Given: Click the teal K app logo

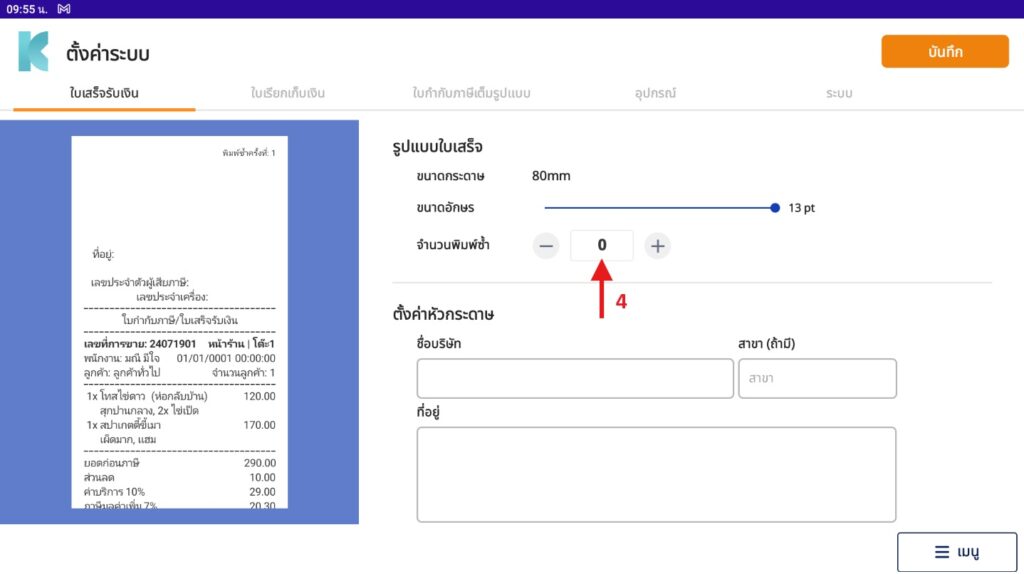Looking at the screenshot, I should pyautogui.click(x=33, y=51).
